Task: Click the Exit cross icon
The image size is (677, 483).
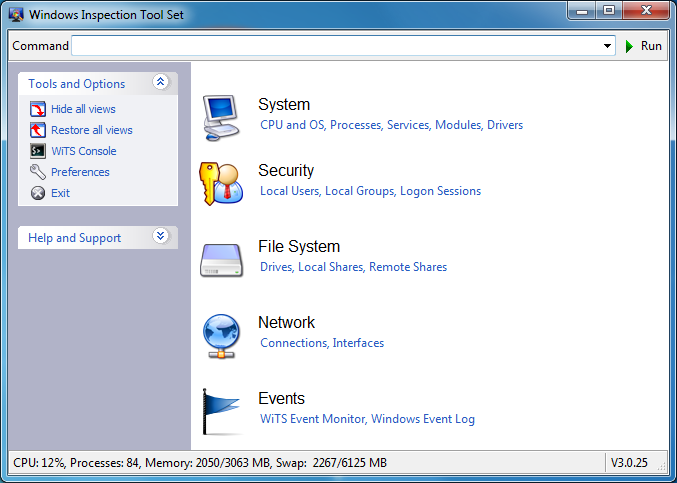Action: [x=38, y=193]
